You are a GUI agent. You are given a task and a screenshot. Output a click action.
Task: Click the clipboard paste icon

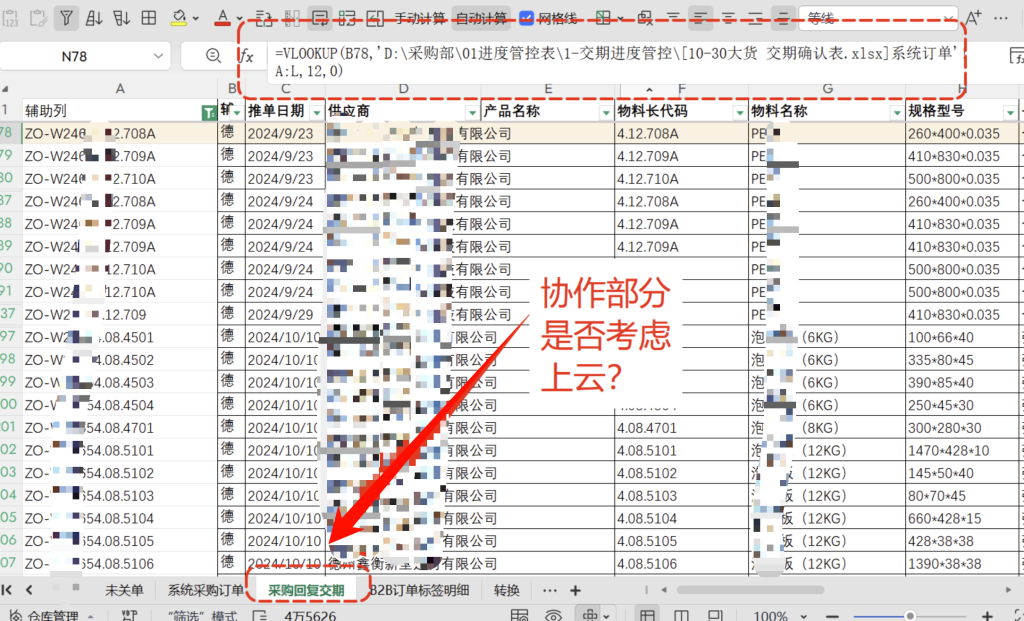(x=38, y=18)
